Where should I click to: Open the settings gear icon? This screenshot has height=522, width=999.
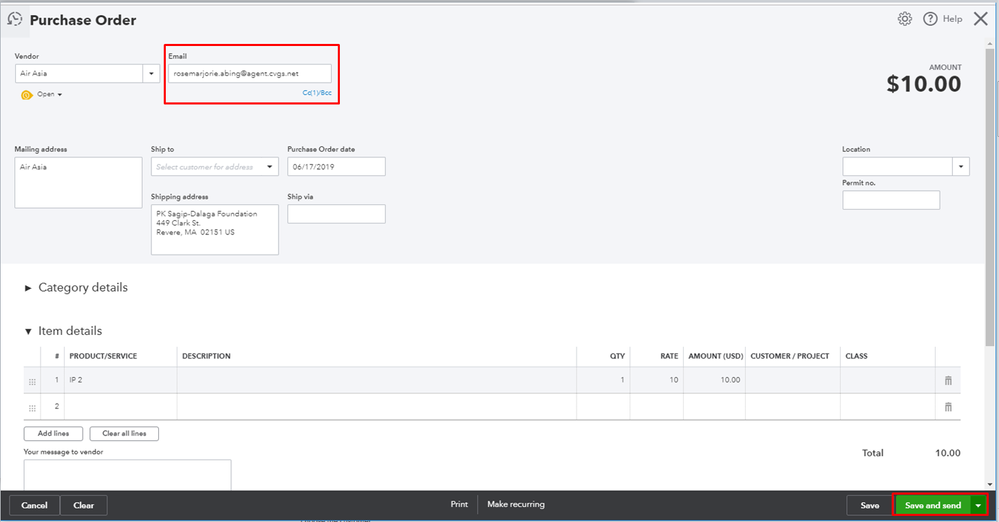click(x=905, y=19)
